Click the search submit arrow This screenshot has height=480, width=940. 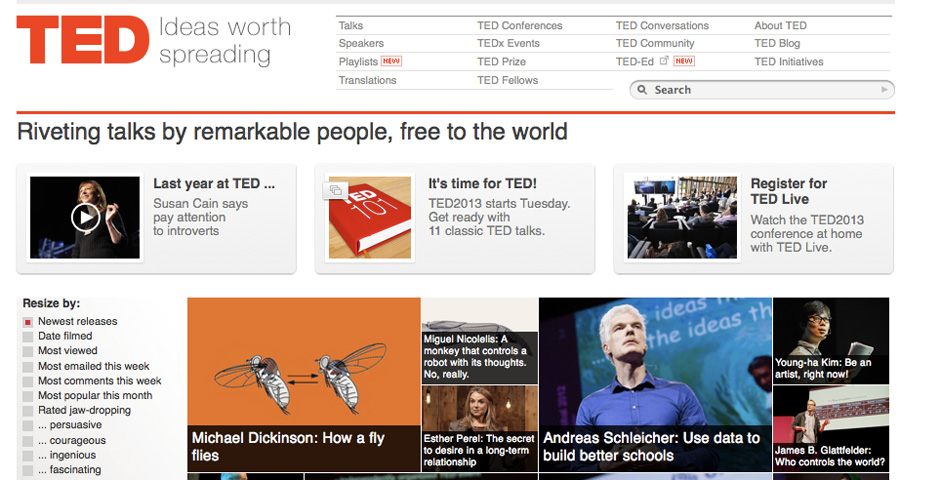pos(884,90)
